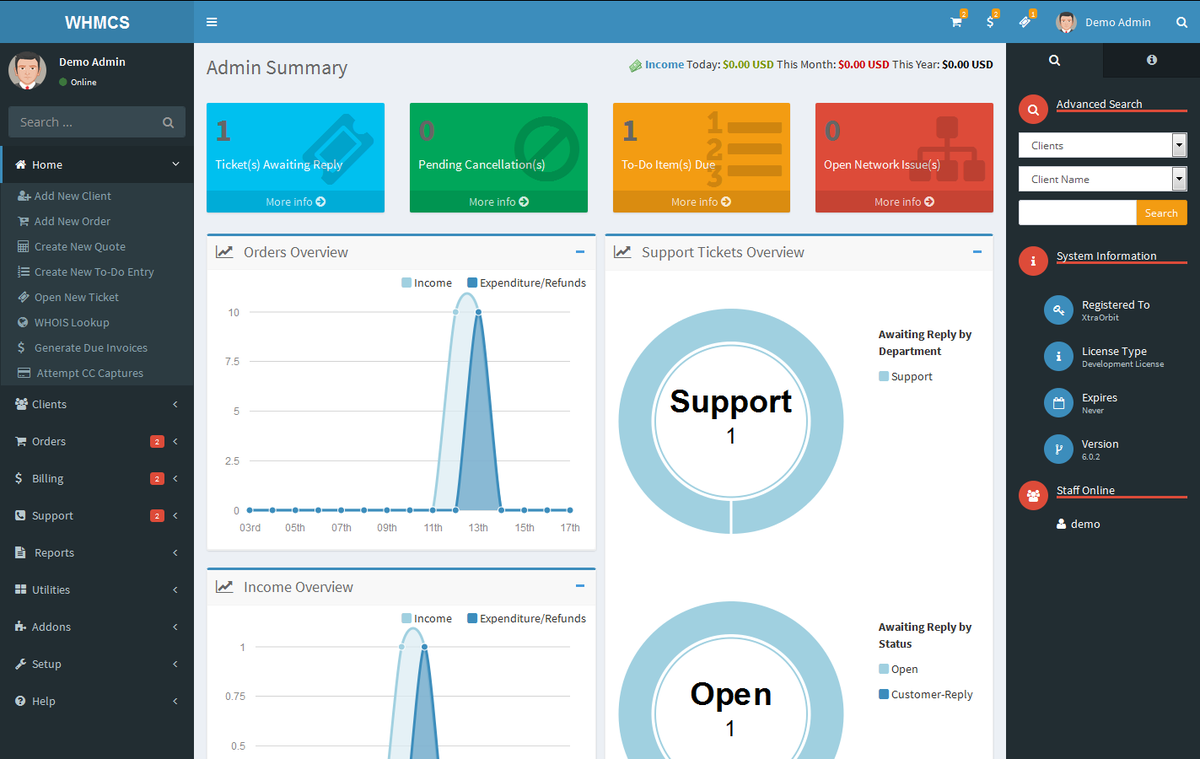Screen dimensions: 1200x759
Task: Open the dollar billing notification icon
Action: click(x=990, y=22)
